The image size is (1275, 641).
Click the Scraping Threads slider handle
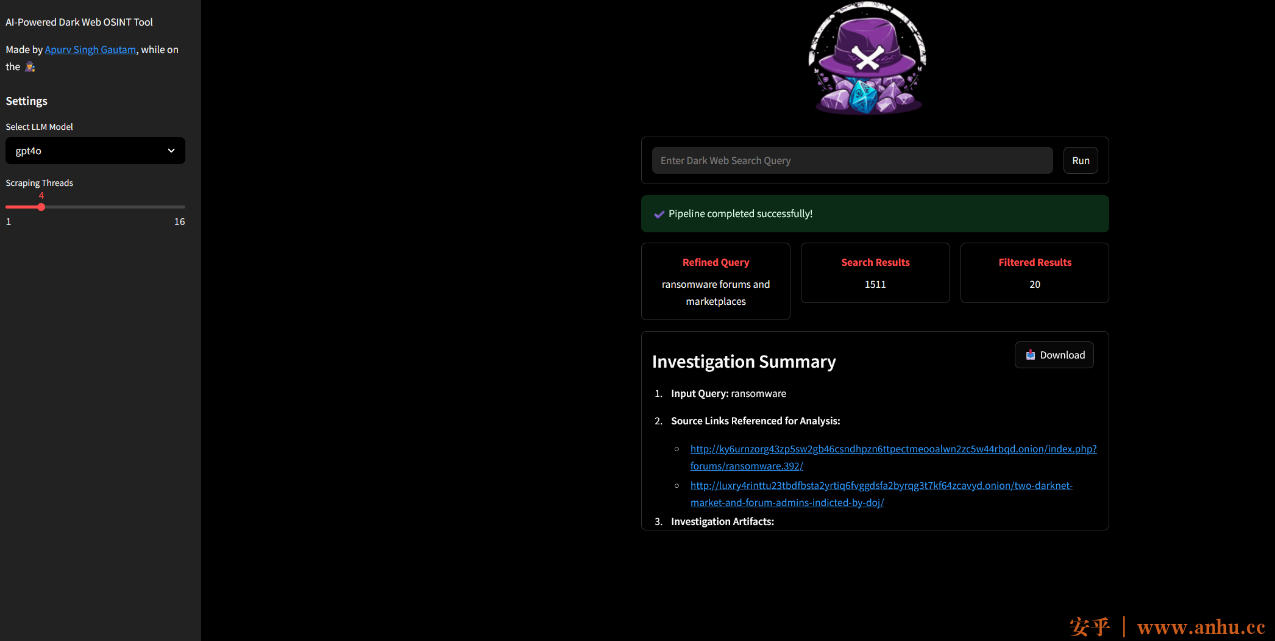click(x=41, y=207)
